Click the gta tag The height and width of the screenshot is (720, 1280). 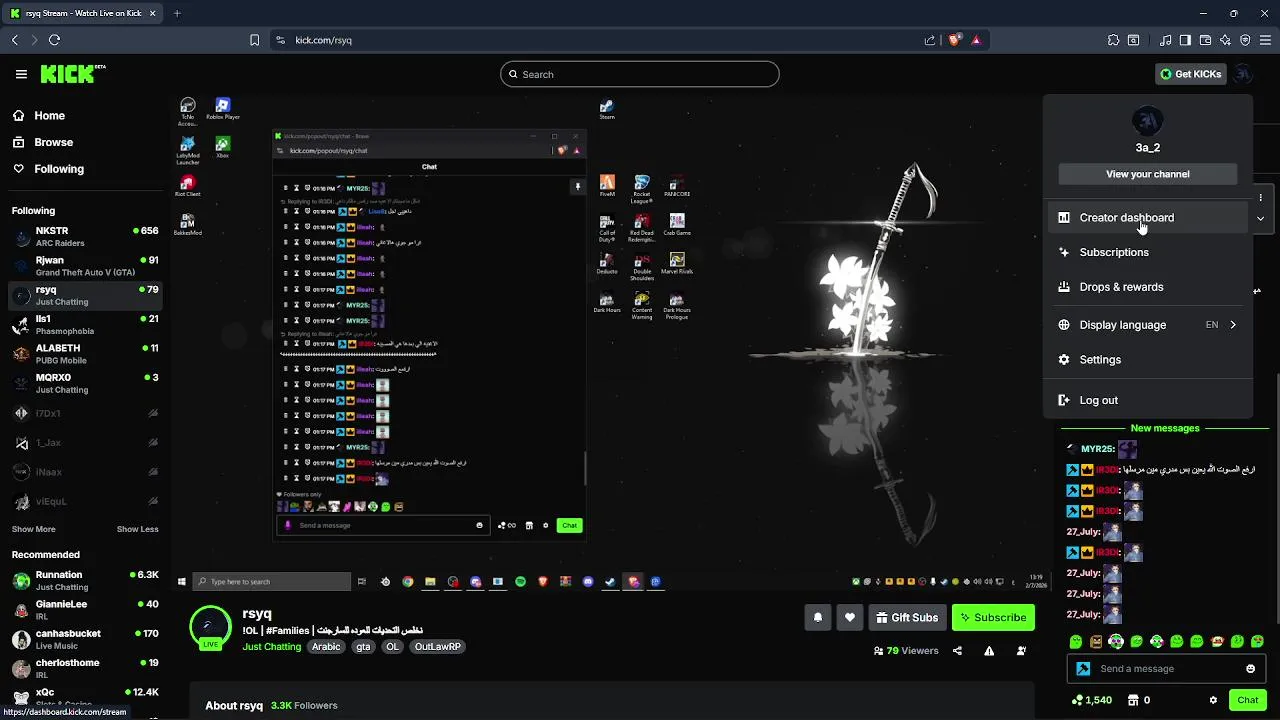point(363,647)
